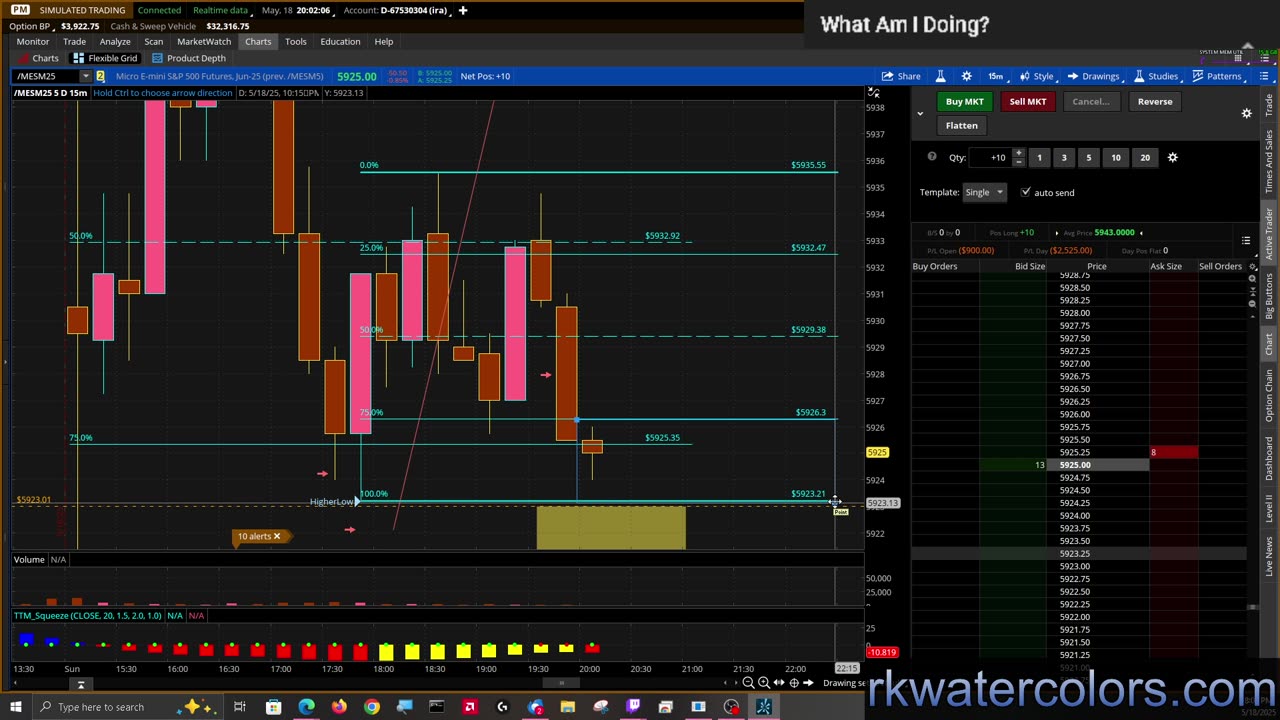Open the Tools tab

point(295,41)
